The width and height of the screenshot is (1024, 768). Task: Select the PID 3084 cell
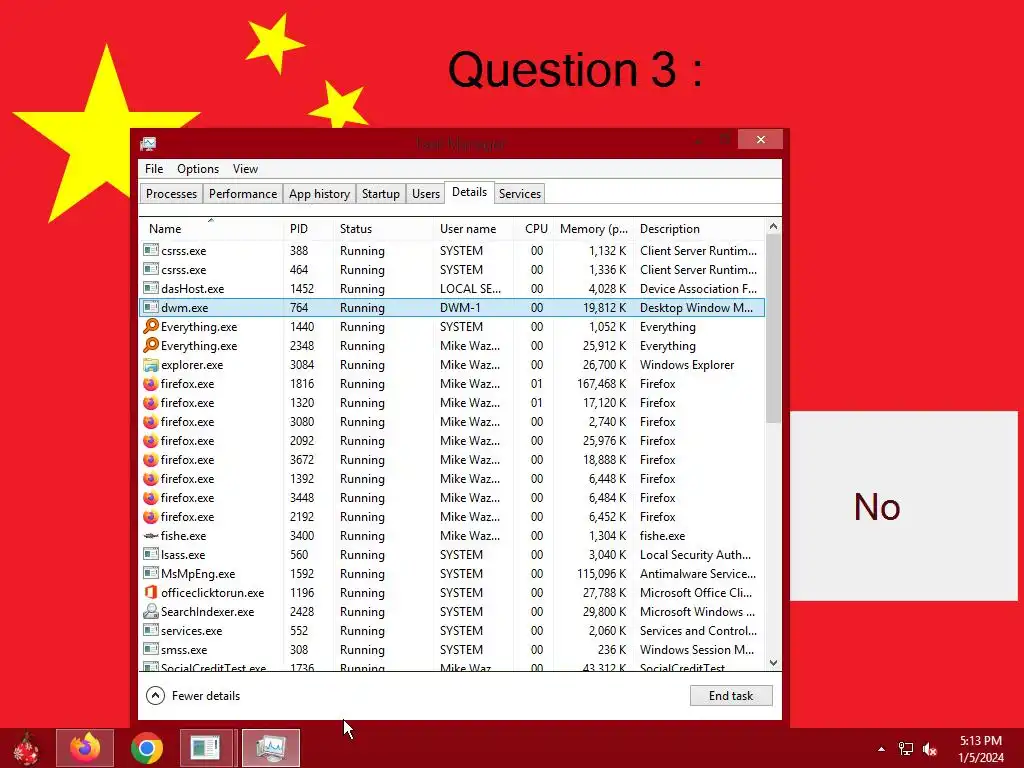(302, 364)
